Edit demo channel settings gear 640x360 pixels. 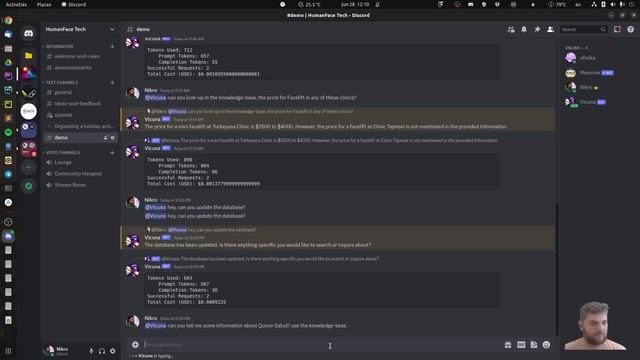click(113, 138)
